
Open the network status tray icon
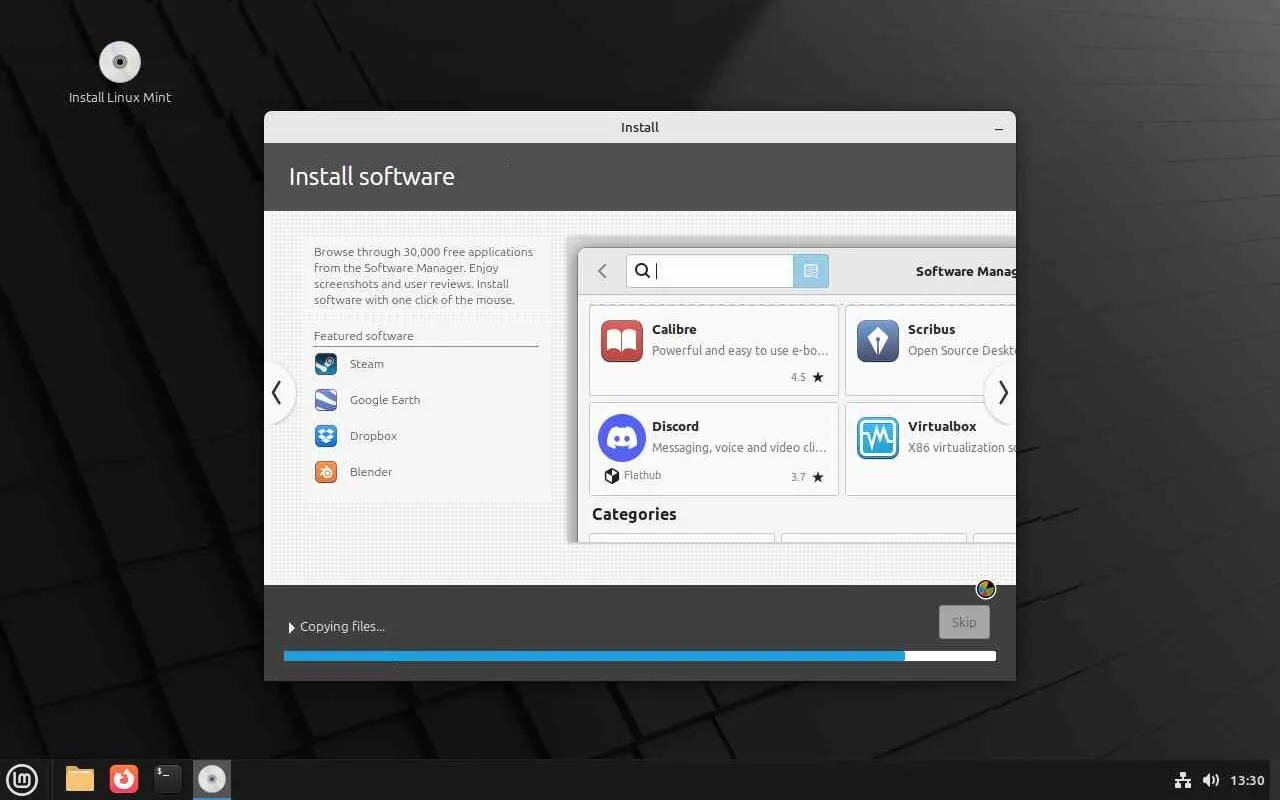click(x=1182, y=780)
